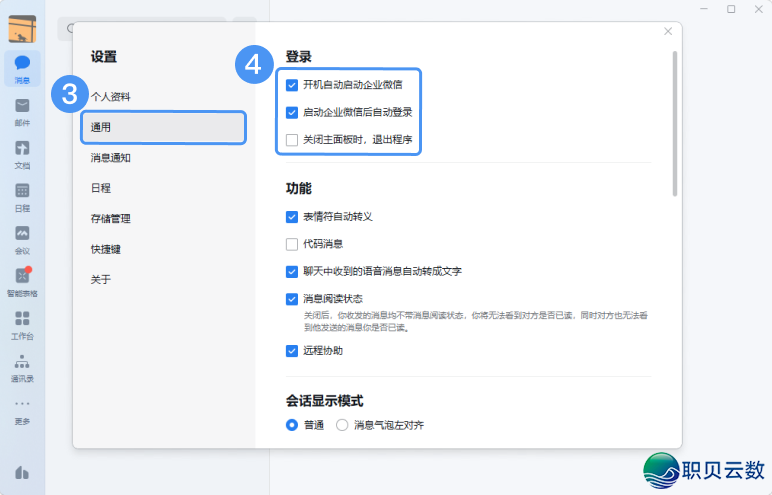Enable 代码消息 checkbox
Viewport: 772px width, 495px height.
pyautogui.click(x=292, y=244)
